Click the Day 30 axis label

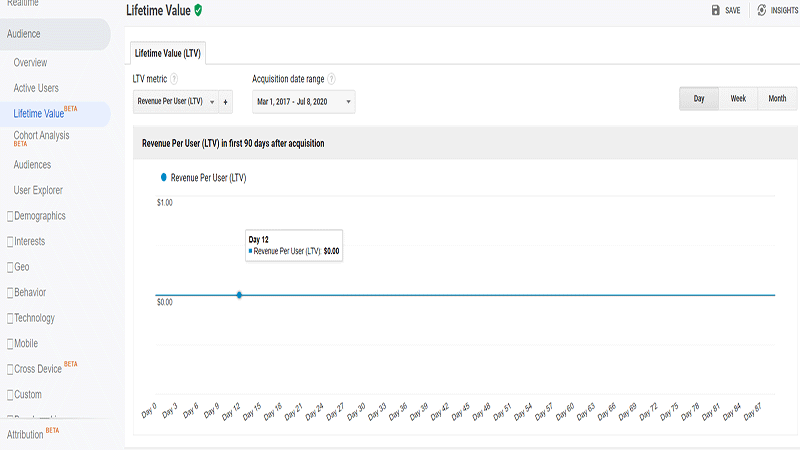coord(357,412)
